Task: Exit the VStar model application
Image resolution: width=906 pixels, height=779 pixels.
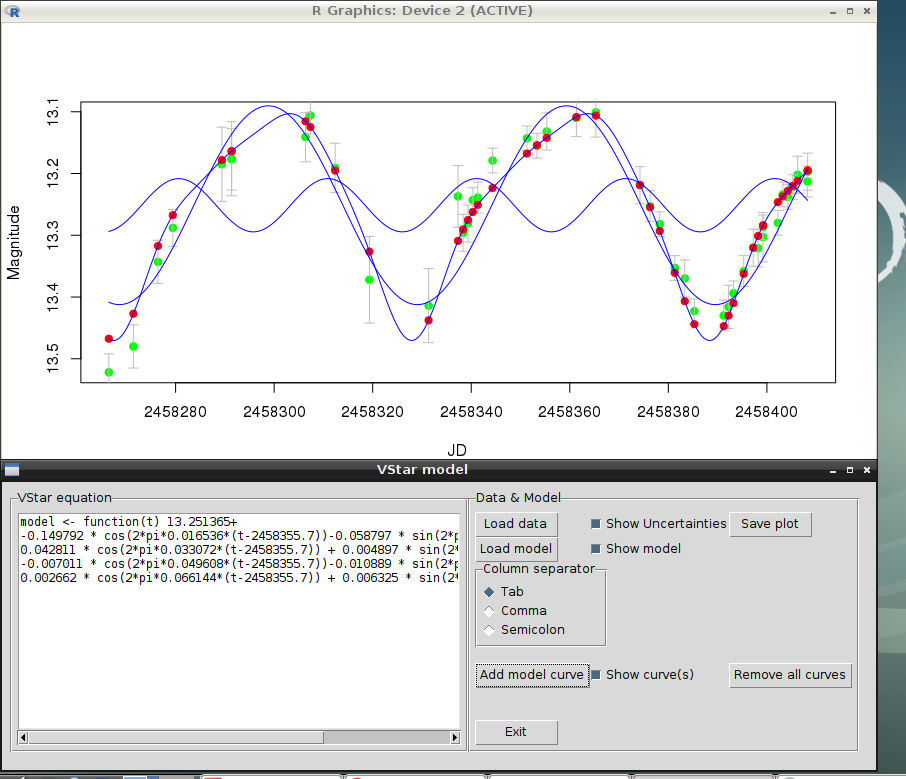Action: point(515,732)
